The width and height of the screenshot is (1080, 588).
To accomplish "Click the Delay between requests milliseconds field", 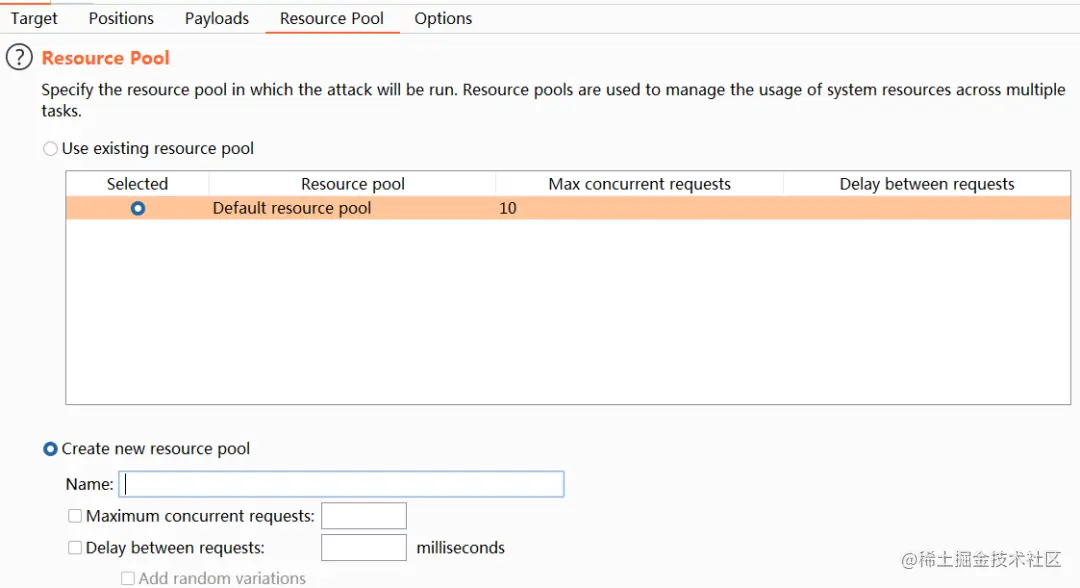I will tap(364, 547).
